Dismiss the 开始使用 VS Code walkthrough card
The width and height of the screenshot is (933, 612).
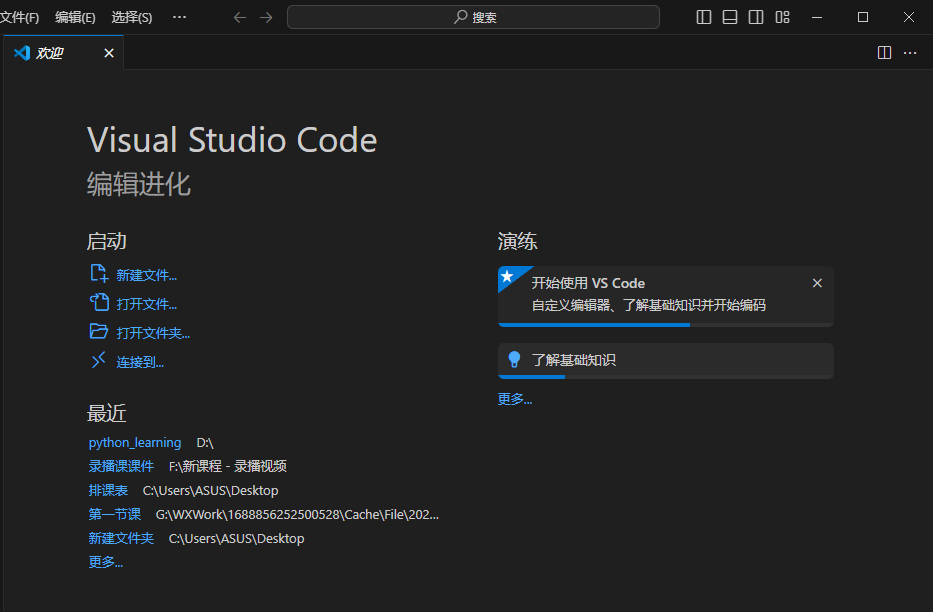click(x=817, y=283)
